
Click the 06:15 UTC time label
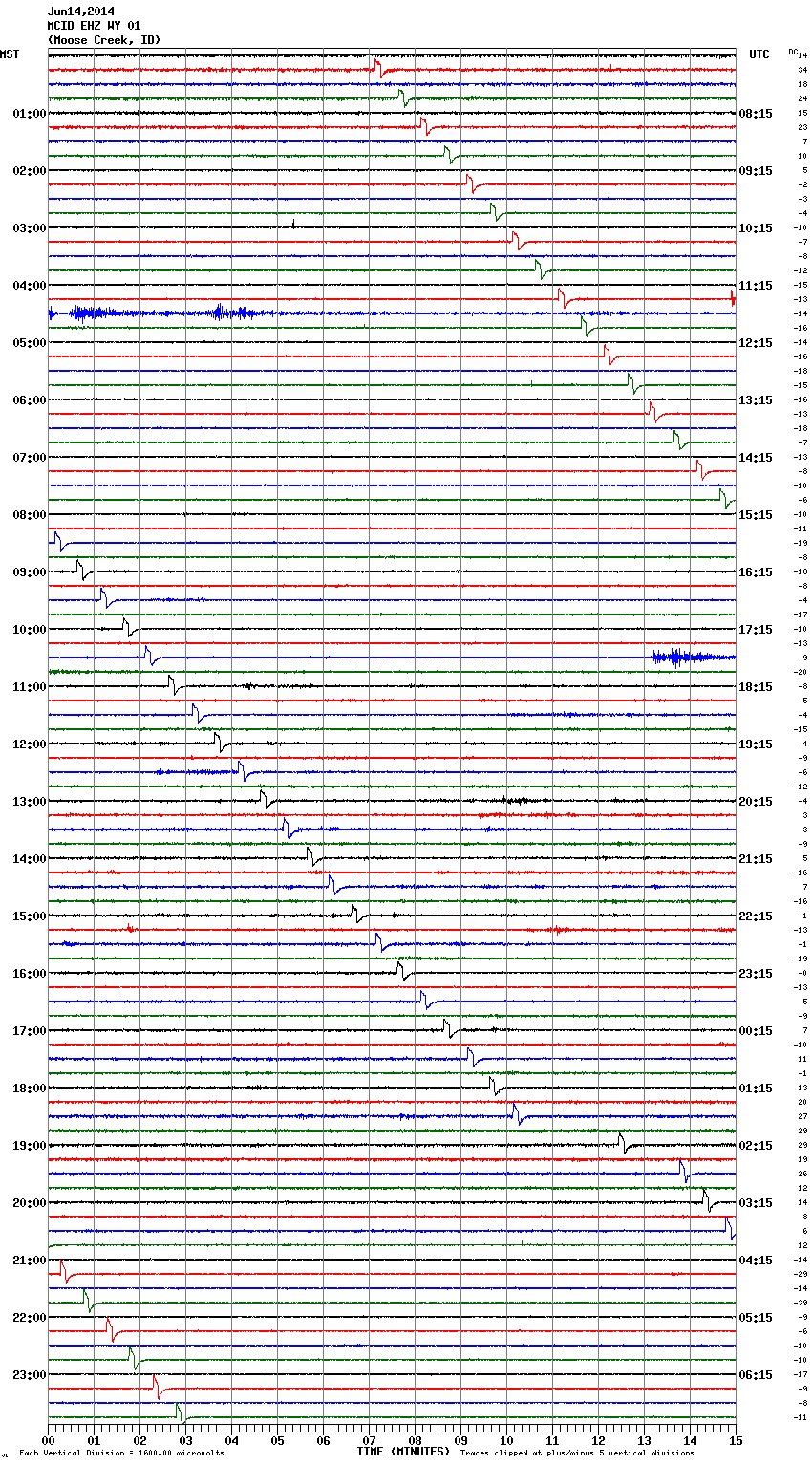tap(756, 1375)
